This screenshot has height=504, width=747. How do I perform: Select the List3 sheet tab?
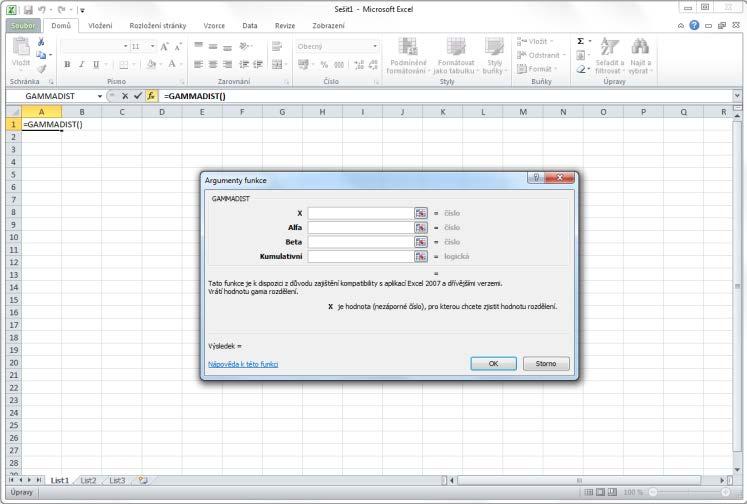coord(117,480)
